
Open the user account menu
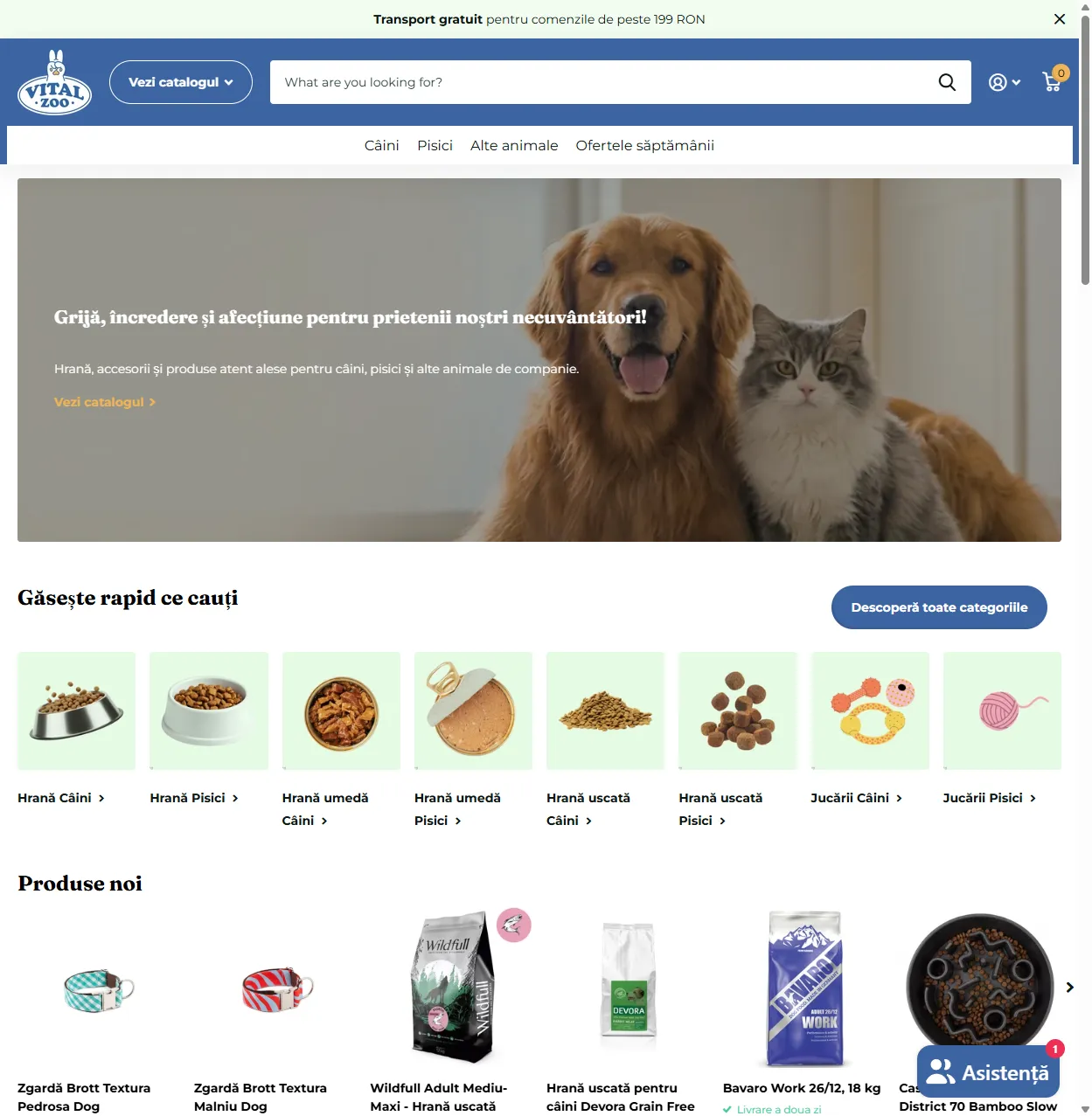click(1005, 82)
